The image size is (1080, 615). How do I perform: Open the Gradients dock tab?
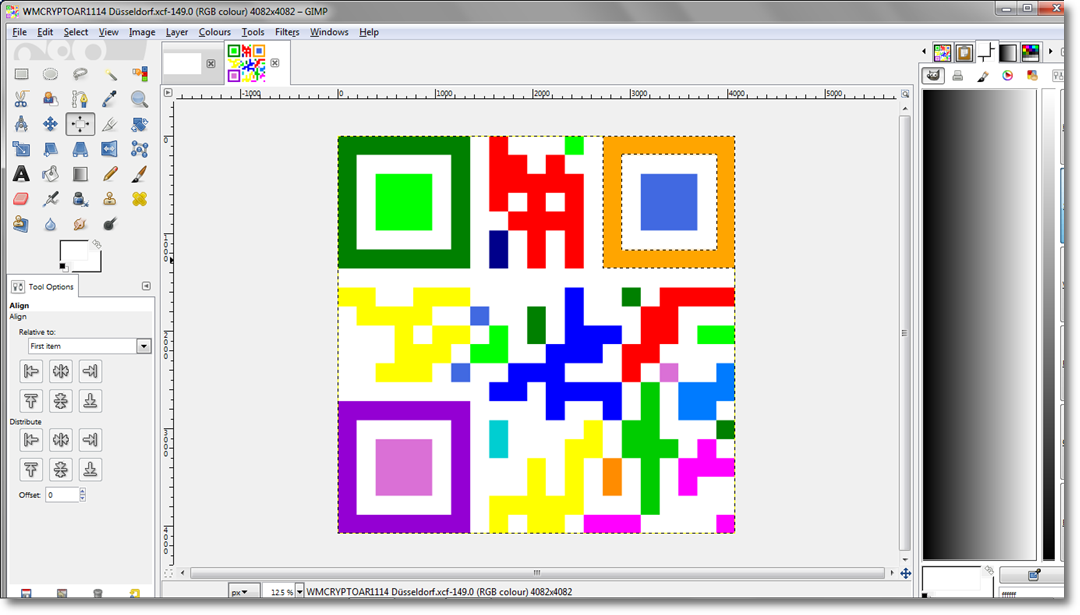1008,52
